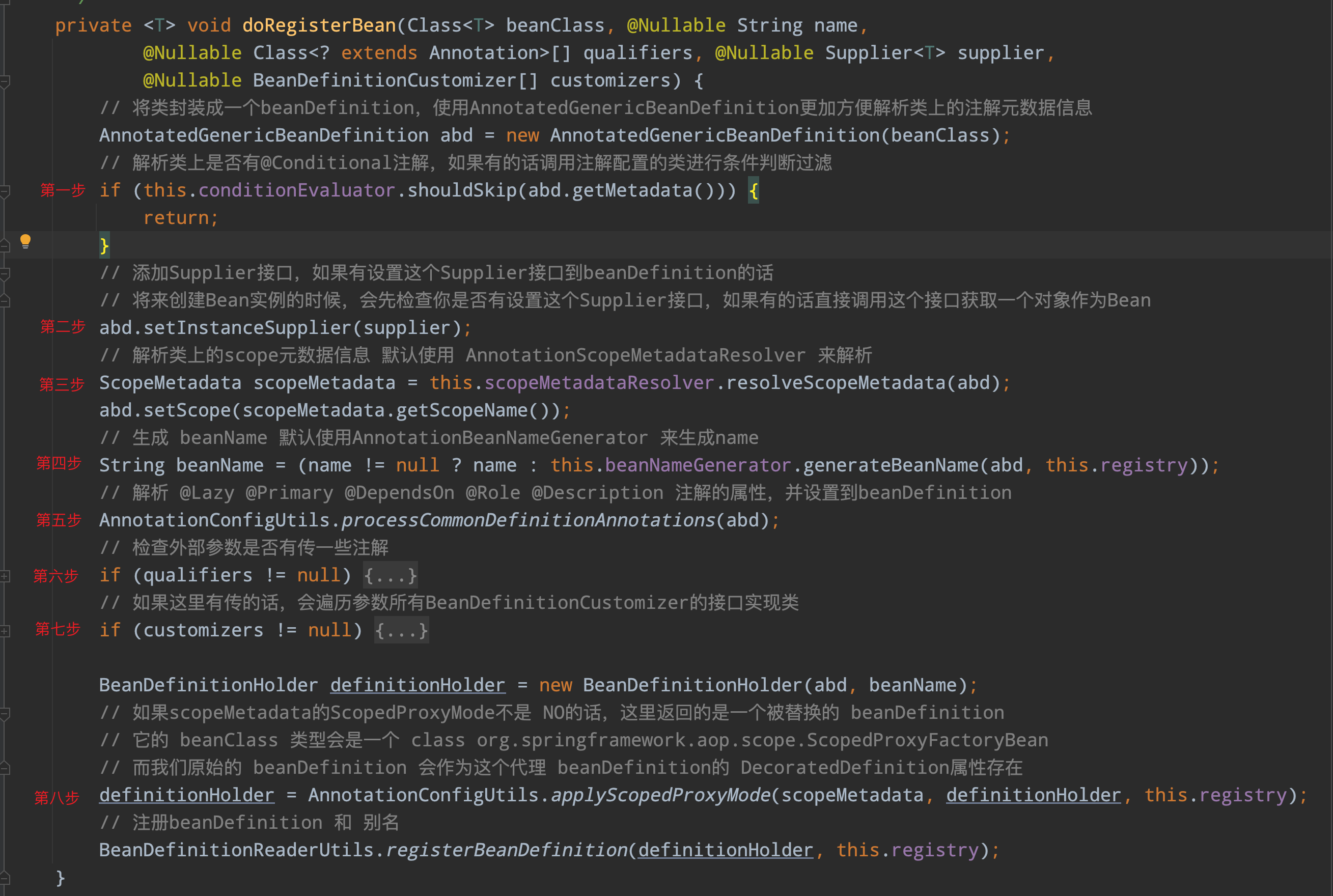Click fold-end marker on 将来创建Bean comment line
This screenshot has height=896, width=1333.
pyautogui.click(x=5, y=301)
